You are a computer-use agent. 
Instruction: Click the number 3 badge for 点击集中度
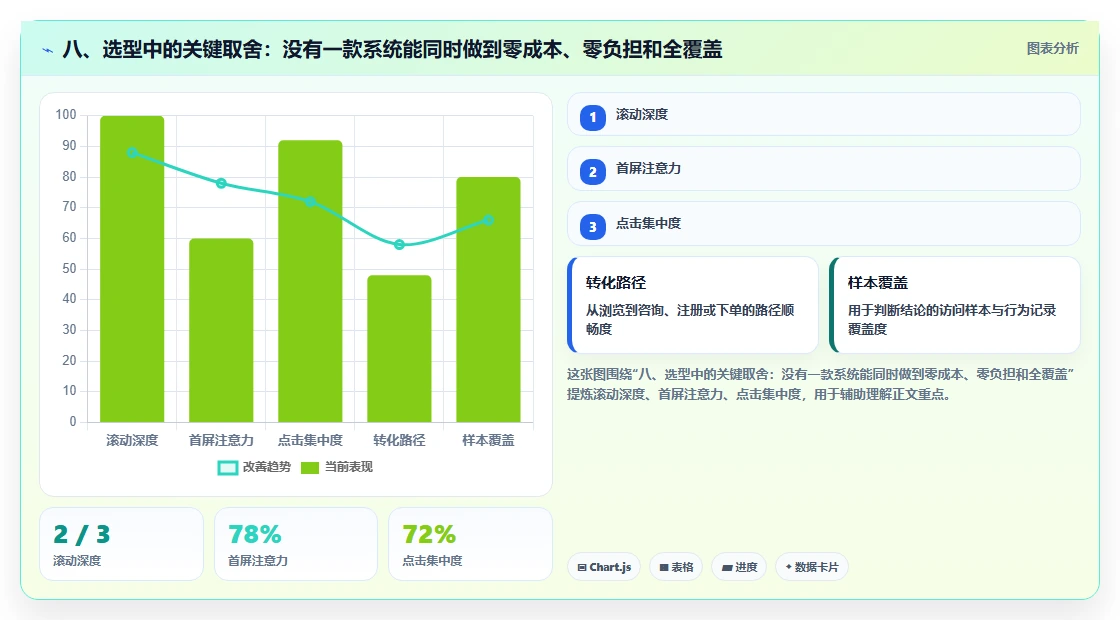coord(592,227)
